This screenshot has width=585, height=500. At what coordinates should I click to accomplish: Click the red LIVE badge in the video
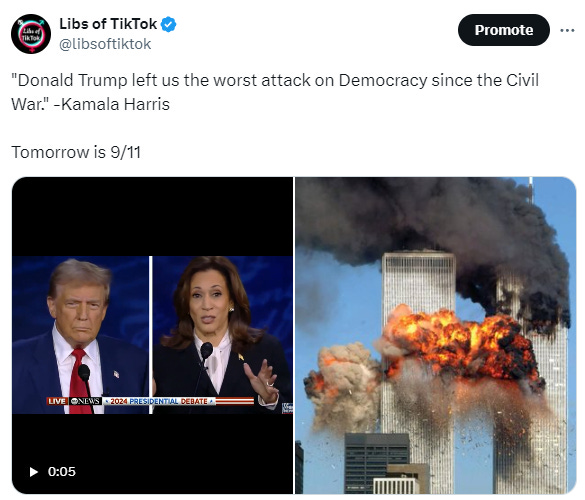[57, 401]
